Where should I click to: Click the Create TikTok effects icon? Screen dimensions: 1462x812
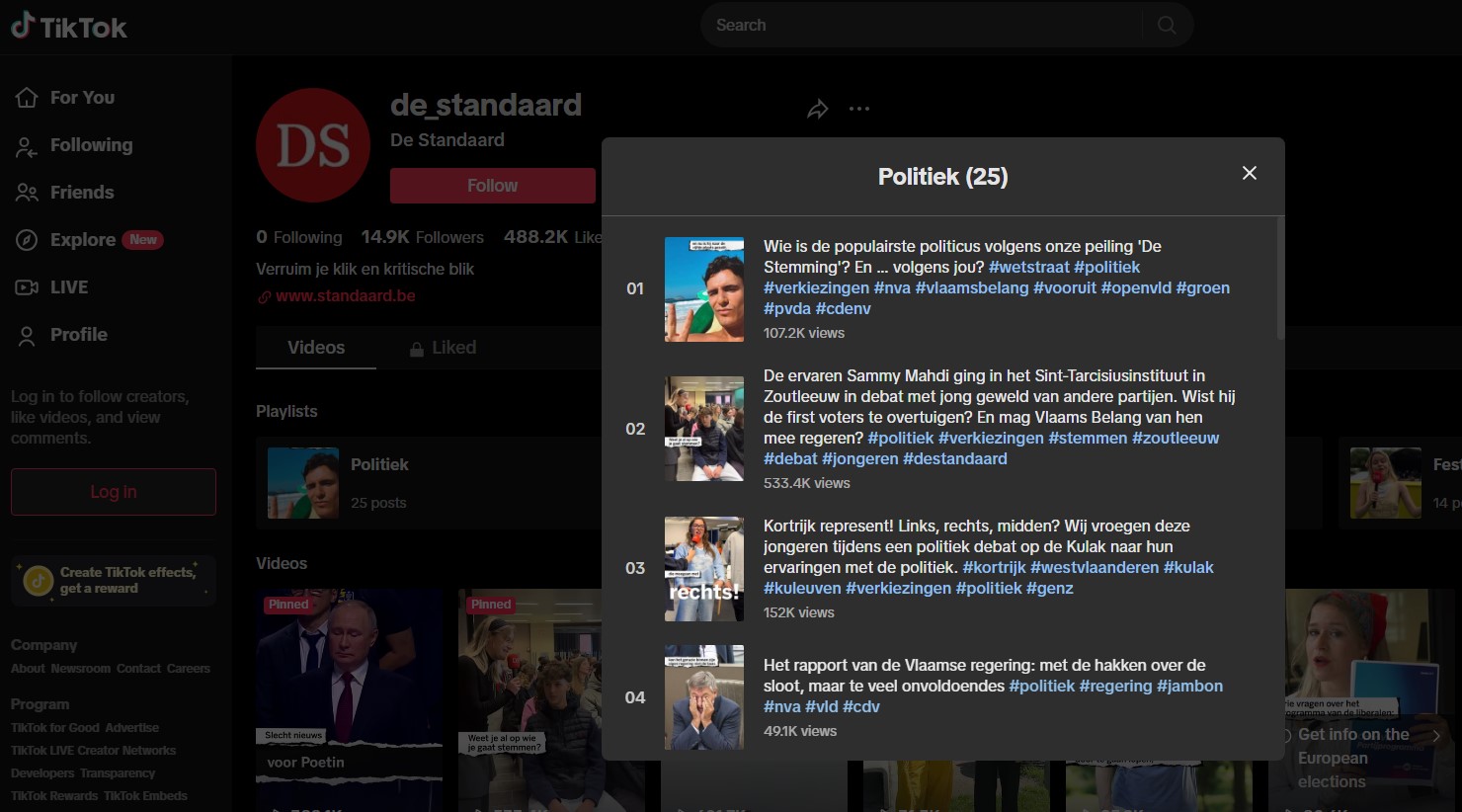pyautogui.click(x=39, y=580)
